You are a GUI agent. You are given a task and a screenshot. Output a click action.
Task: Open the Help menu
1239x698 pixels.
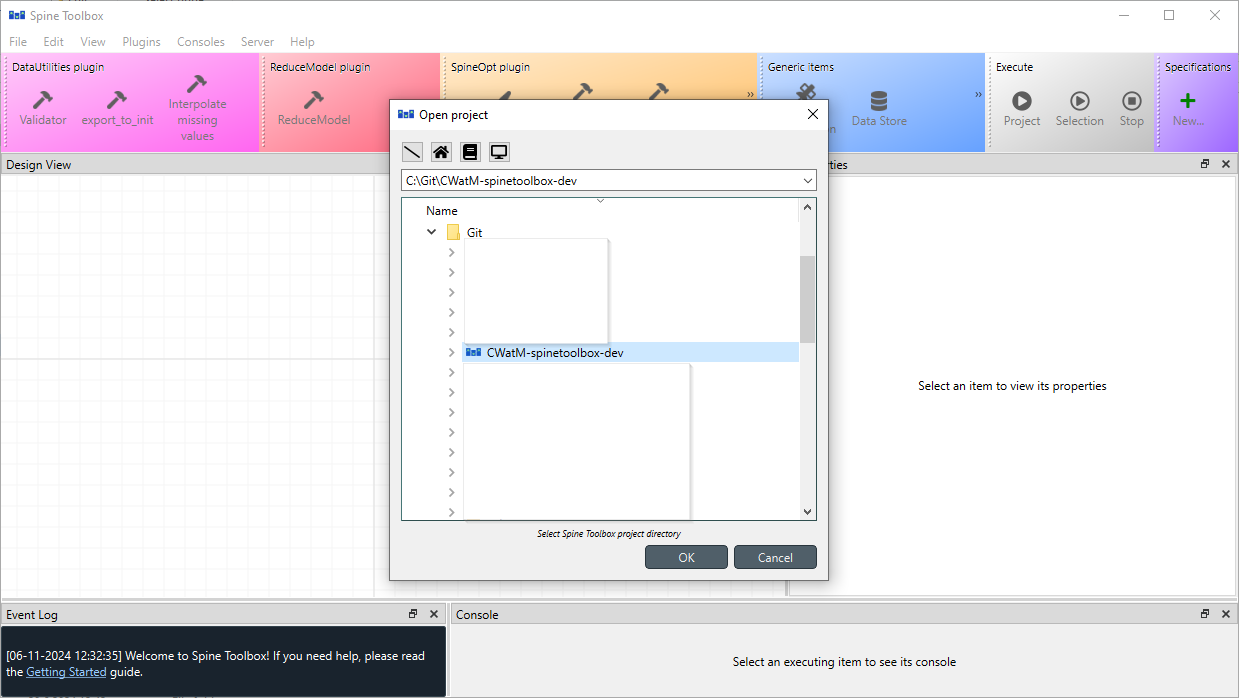click(302, 42)
